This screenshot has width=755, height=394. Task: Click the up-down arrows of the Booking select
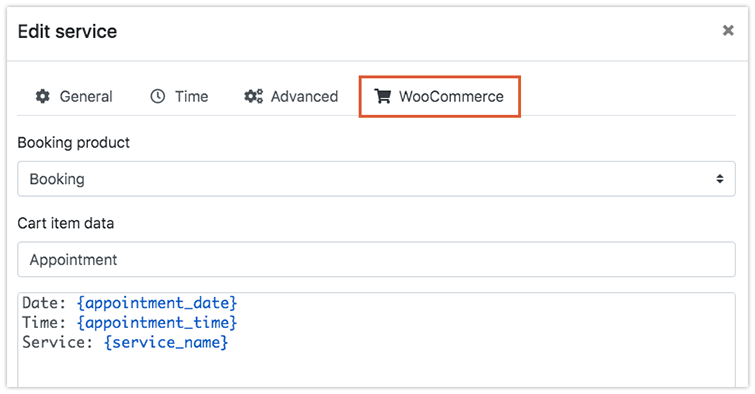[x=719, y=179]
